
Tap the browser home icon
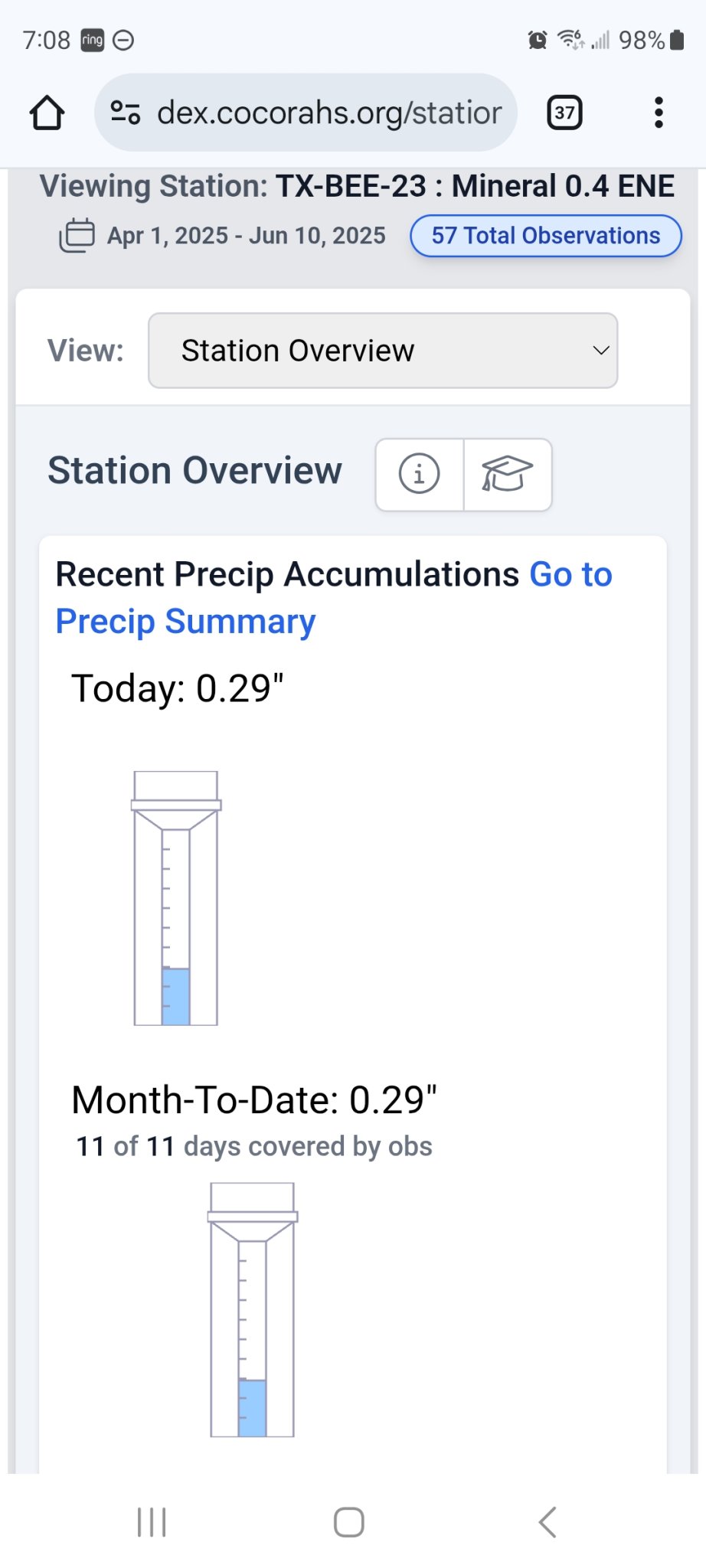click(47, 113)
